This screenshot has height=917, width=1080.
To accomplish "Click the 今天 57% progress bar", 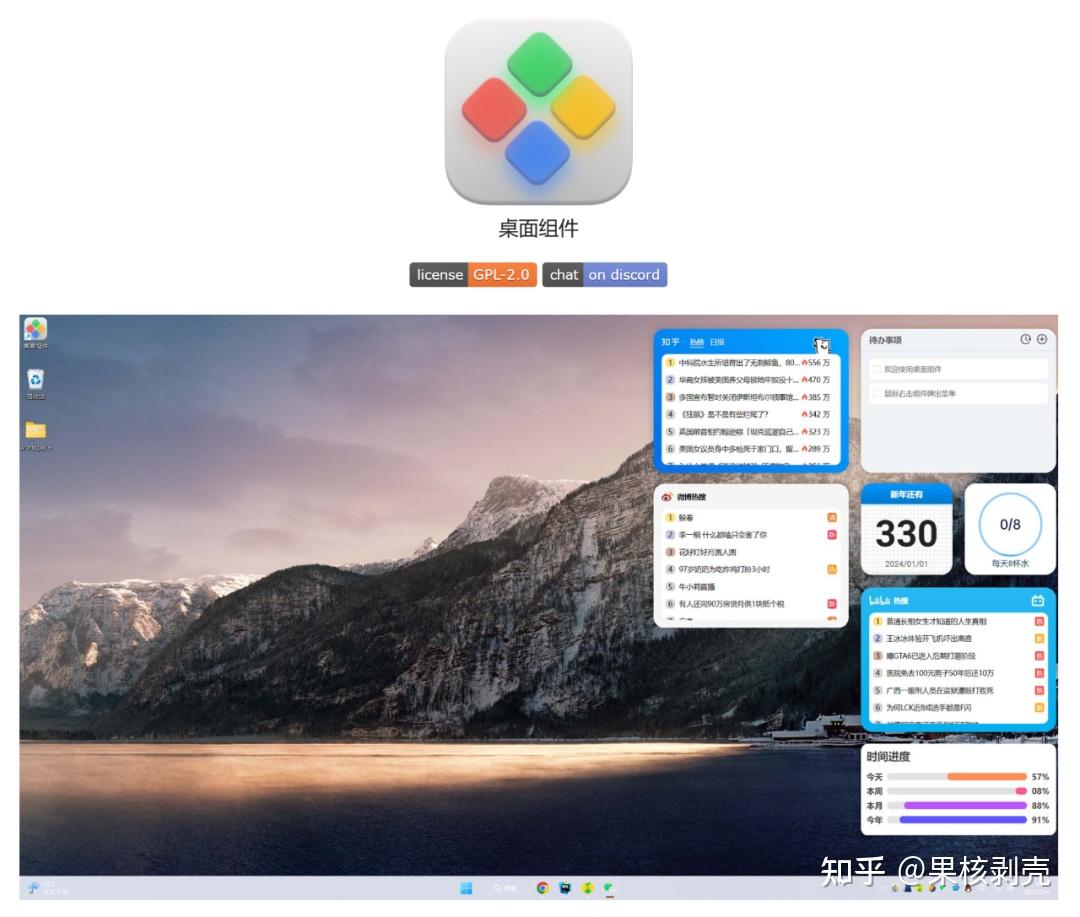I will tap(957, 776).
